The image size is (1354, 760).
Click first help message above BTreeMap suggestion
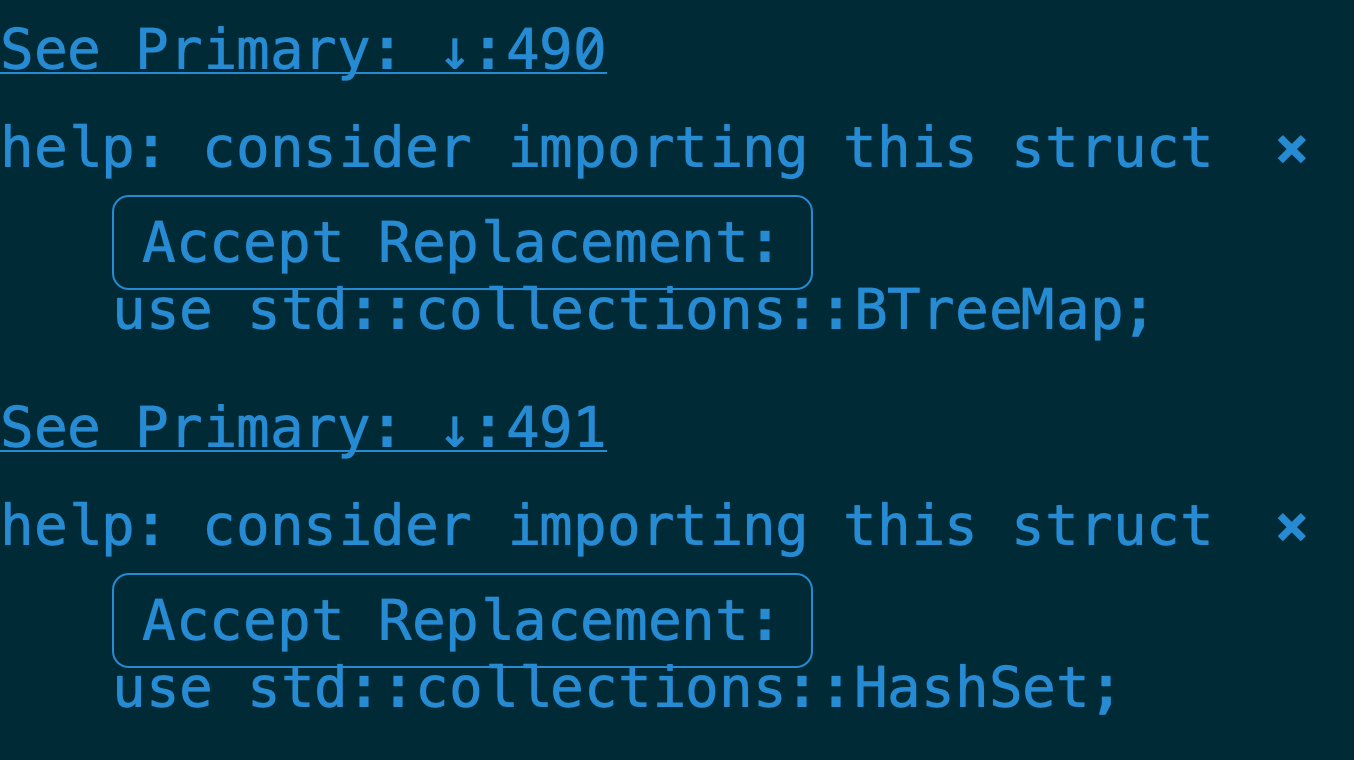pyautogui.click(x=606, y=149)
